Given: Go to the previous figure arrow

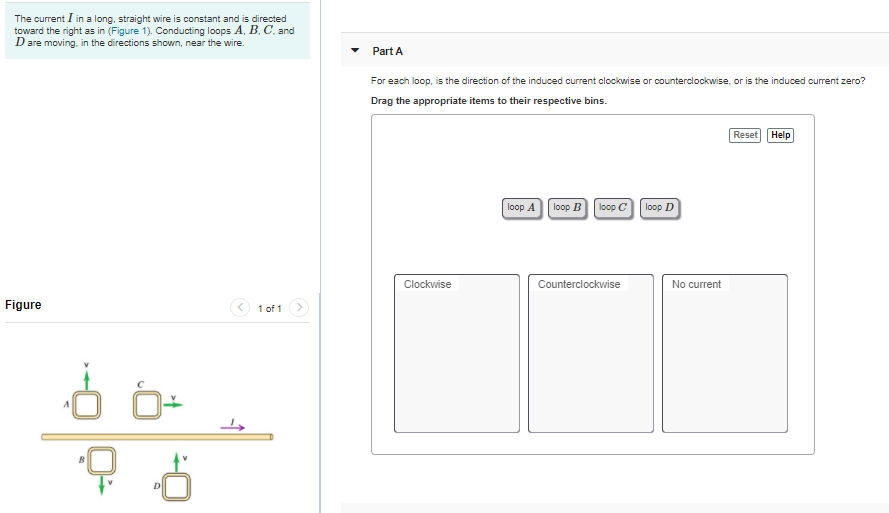Looking at the screenshot, I should (x=240, y=307).
